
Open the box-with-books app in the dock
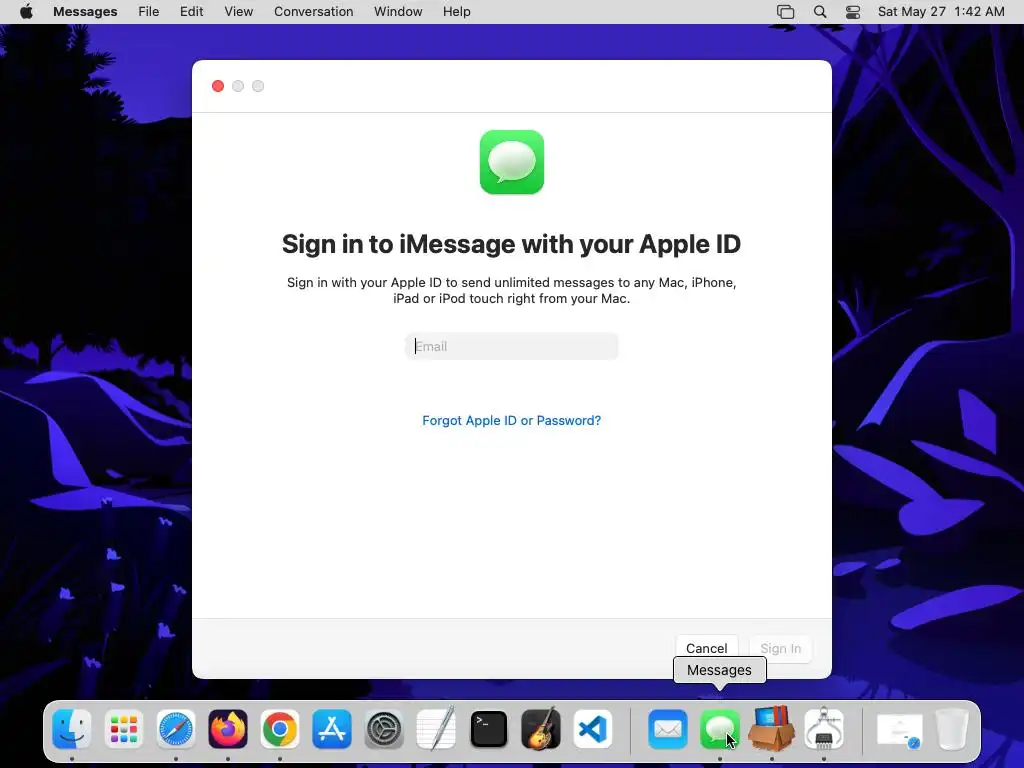[771, 729]
